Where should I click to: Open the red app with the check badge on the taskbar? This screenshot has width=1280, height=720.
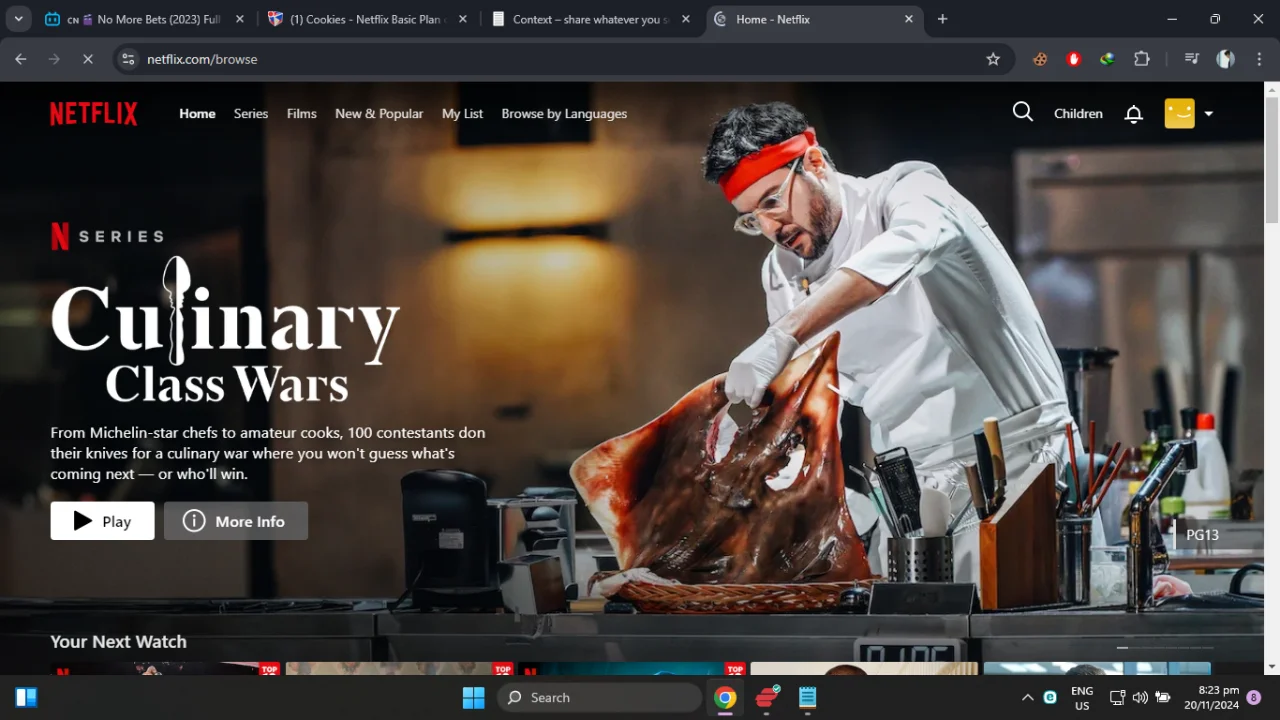point(767,697)
